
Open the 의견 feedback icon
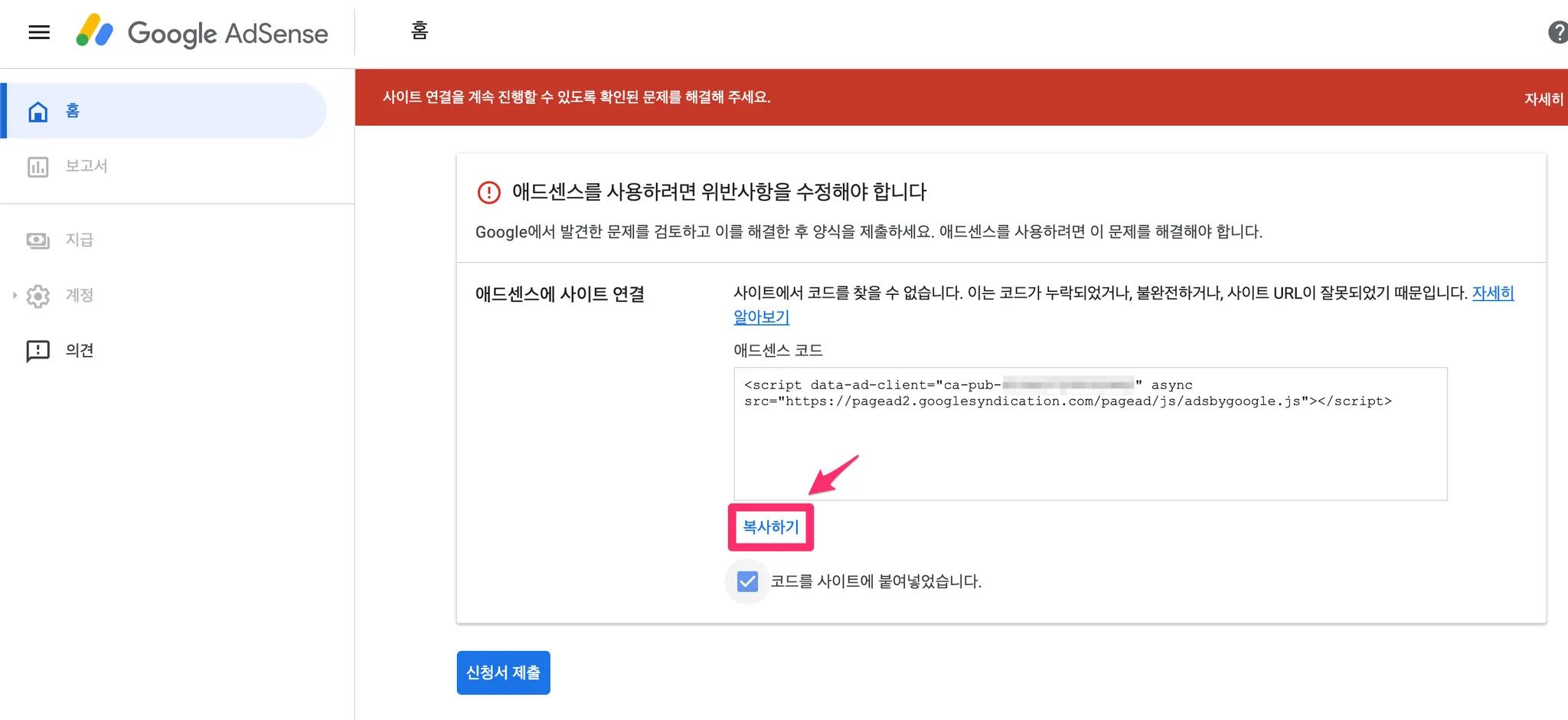point(38,351)
